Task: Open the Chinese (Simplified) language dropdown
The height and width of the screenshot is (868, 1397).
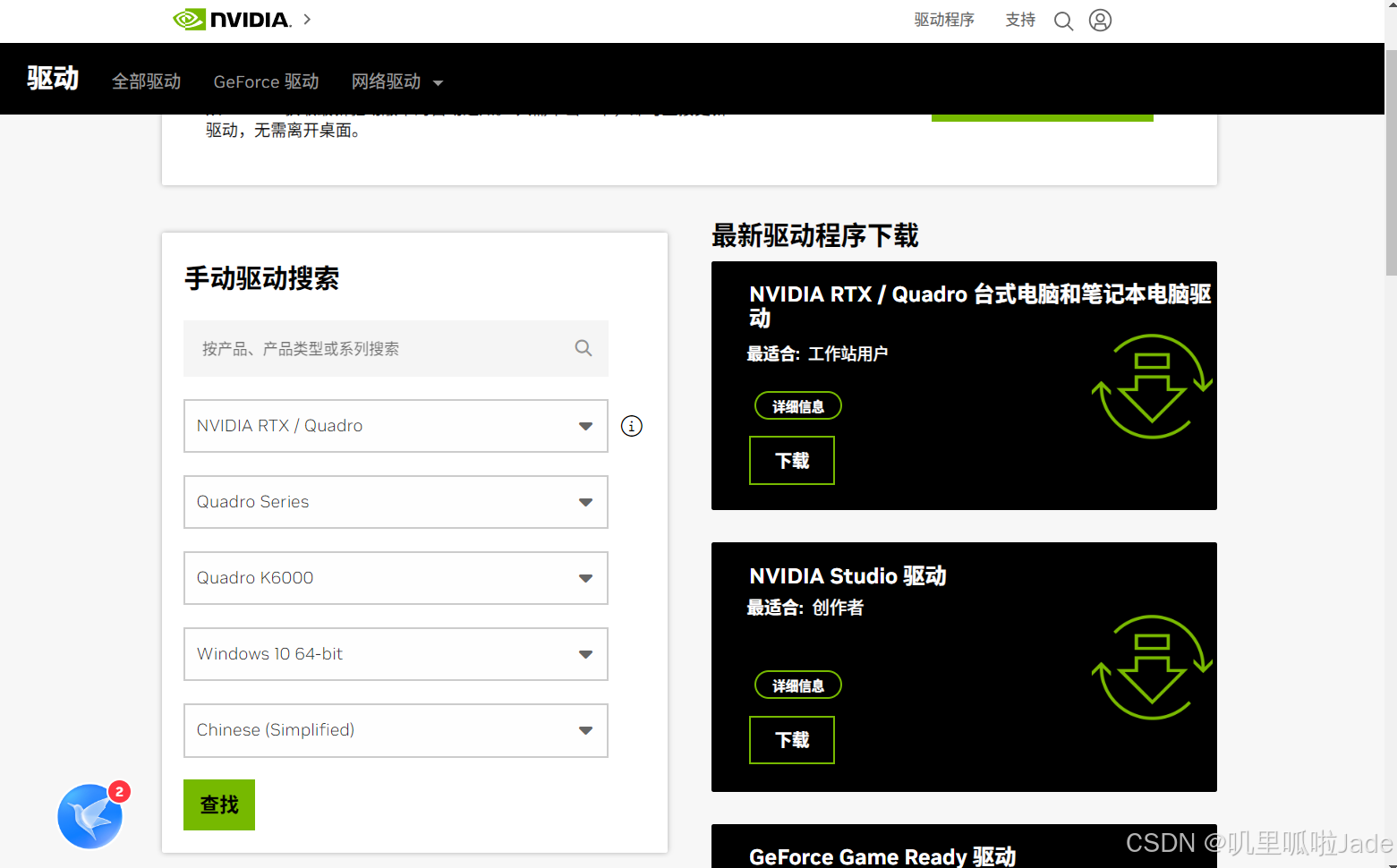Action: [x=396, y=730]
